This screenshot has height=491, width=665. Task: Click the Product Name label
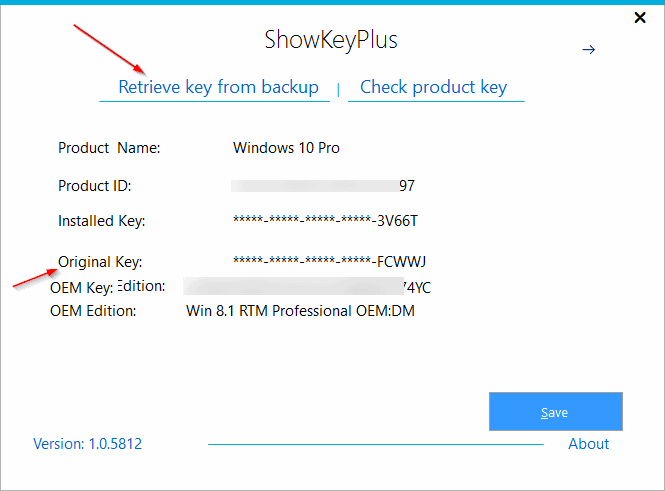click(109, 148)
